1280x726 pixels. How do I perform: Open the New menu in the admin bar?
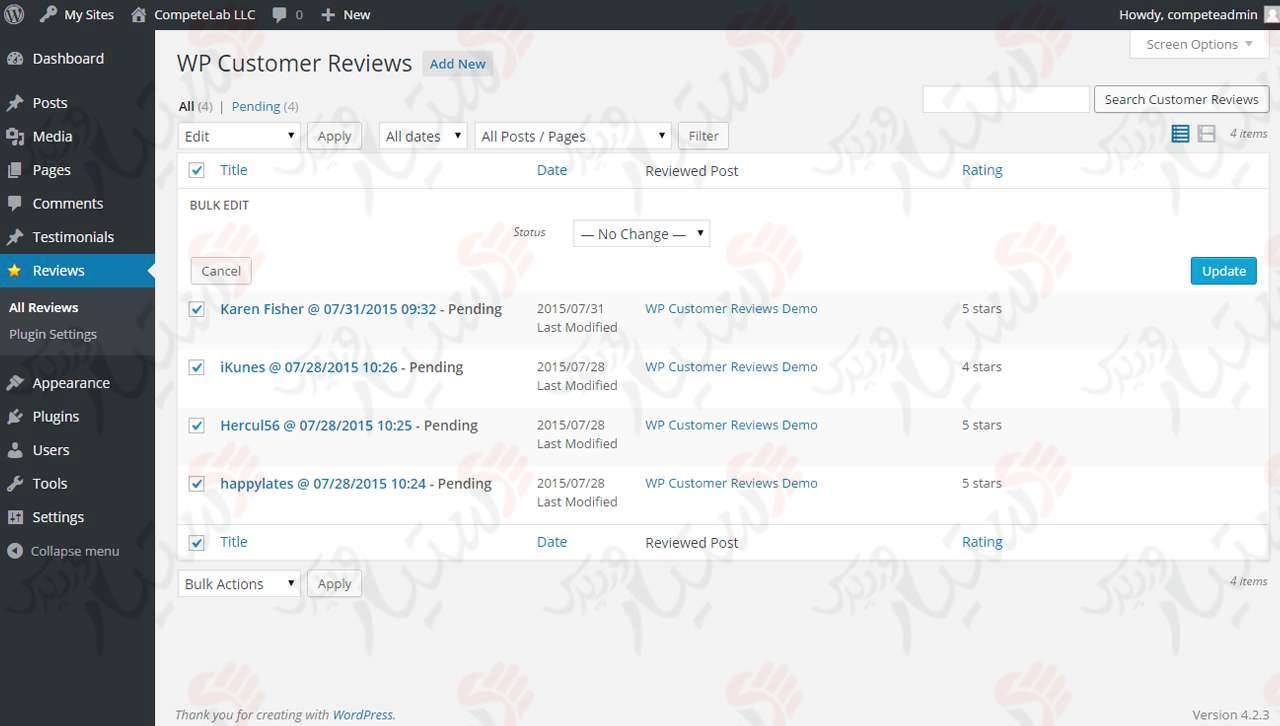tap(344, 14)
